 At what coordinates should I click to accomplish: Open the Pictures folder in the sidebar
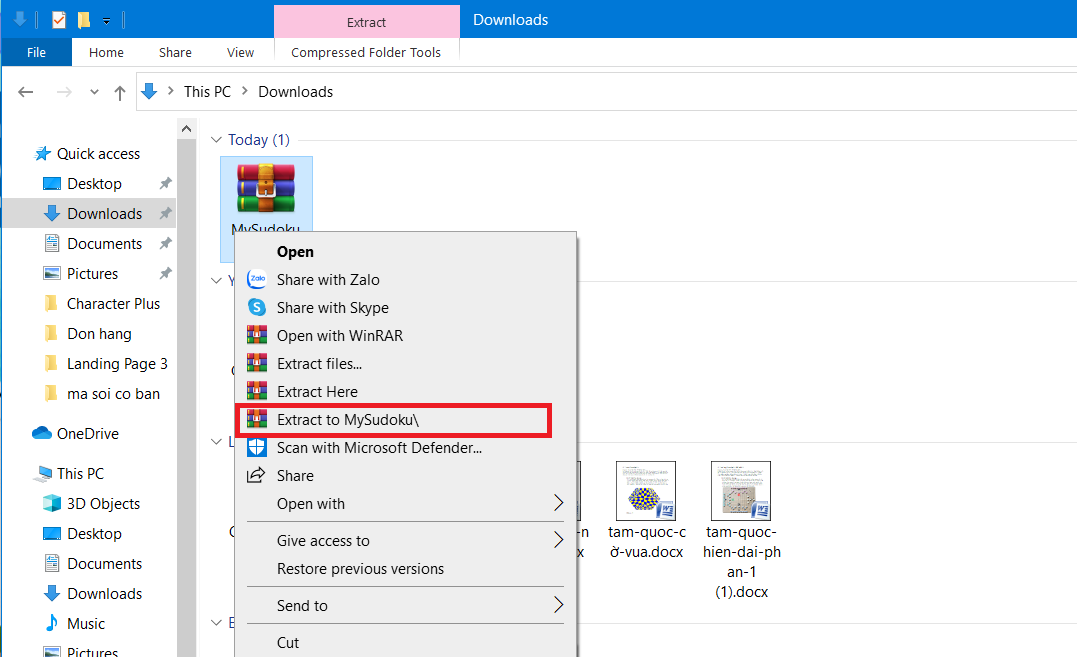coord(100,273)
